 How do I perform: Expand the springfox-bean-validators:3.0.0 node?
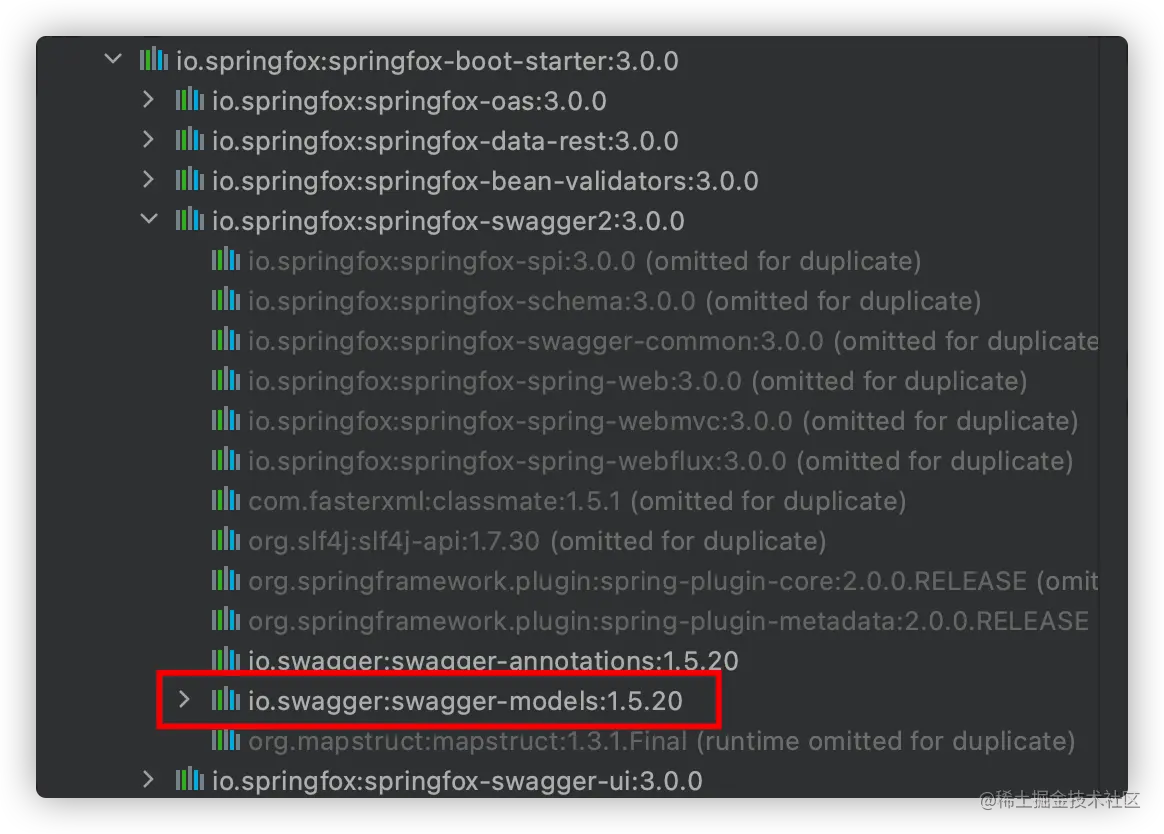tap(148, 180)
